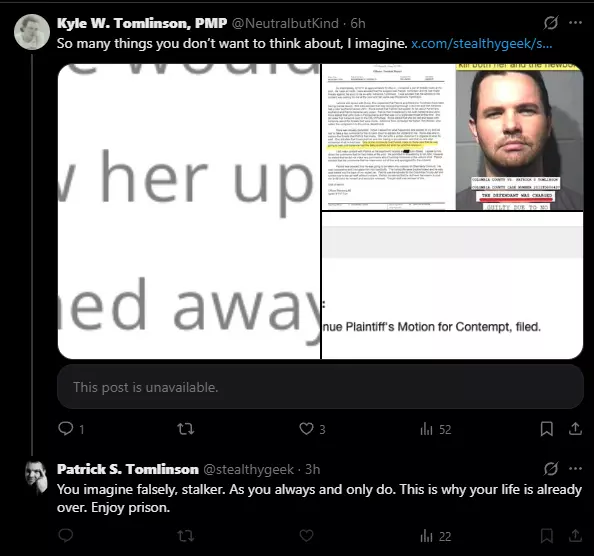Open Grok icon on Kyle's post
The image size is (594, 556).
(550, 23)
